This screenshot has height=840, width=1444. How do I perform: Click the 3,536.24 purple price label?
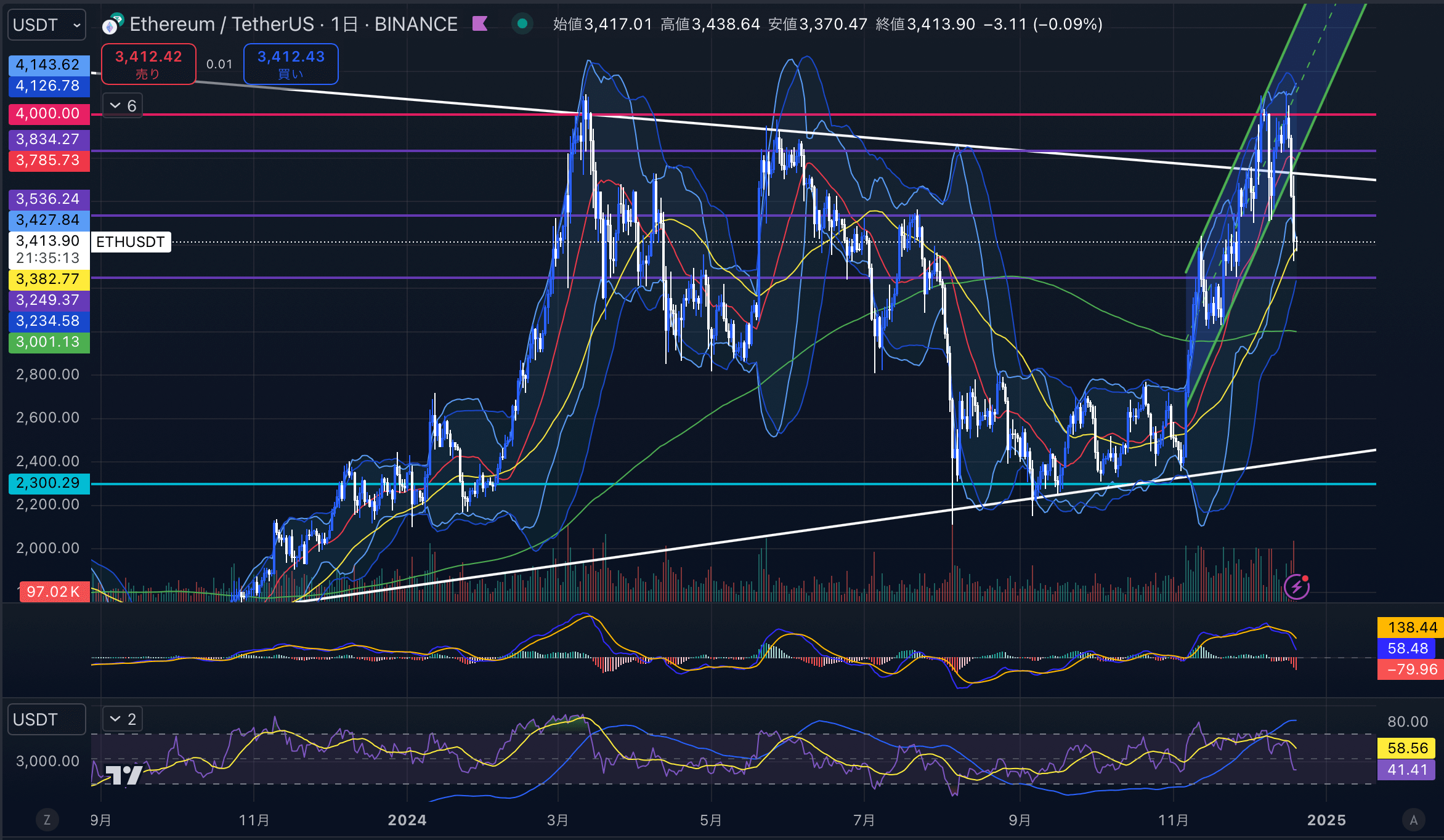(49, 199)
